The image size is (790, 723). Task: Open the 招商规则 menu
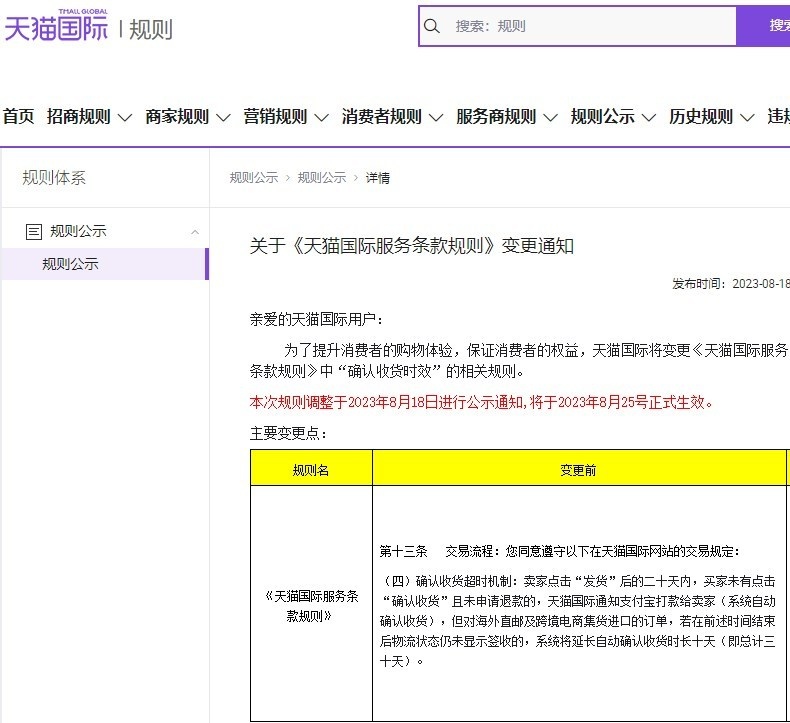pos(79,116)
